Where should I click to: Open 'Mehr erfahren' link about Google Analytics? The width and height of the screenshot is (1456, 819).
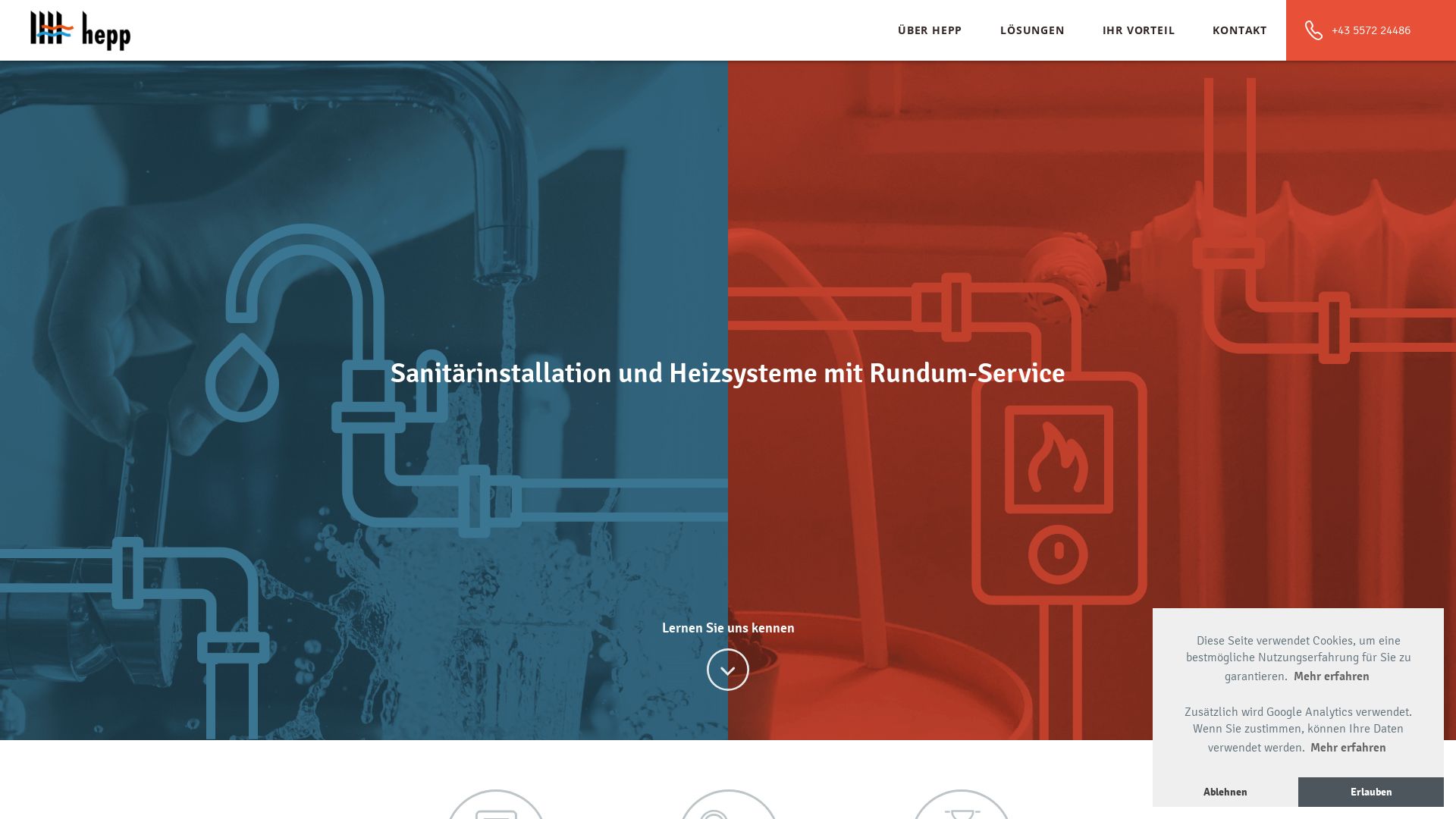[1348, 748]
